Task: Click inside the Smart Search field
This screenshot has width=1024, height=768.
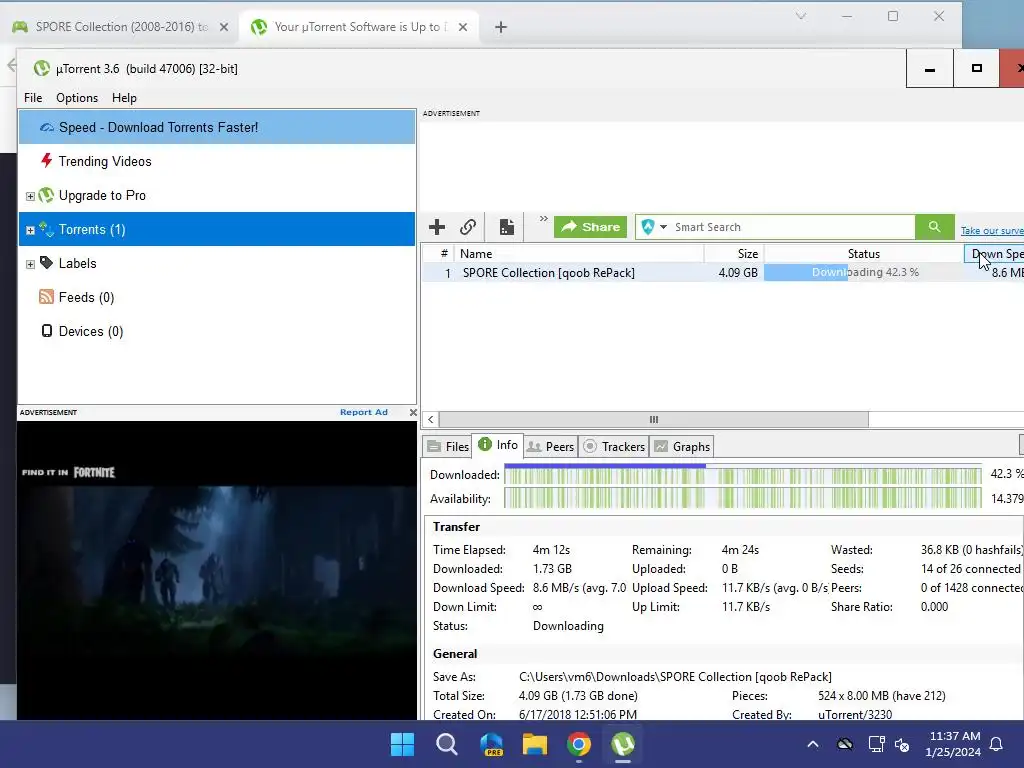Action: pyautogui.click(x=792, y=227)
